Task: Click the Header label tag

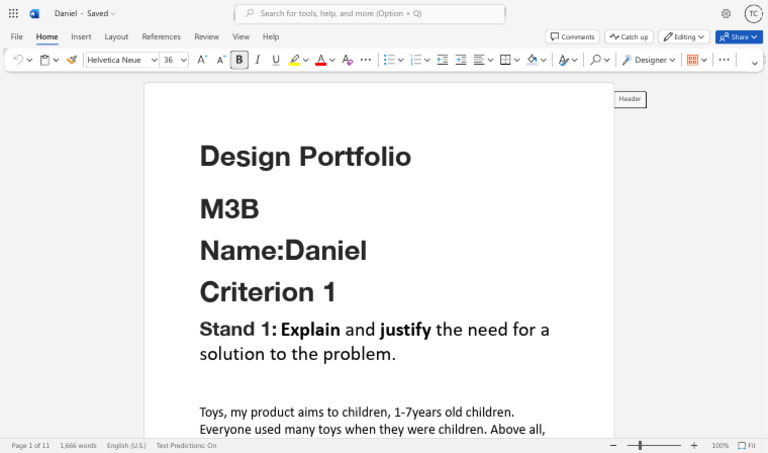Action: [x=630, y=99]
